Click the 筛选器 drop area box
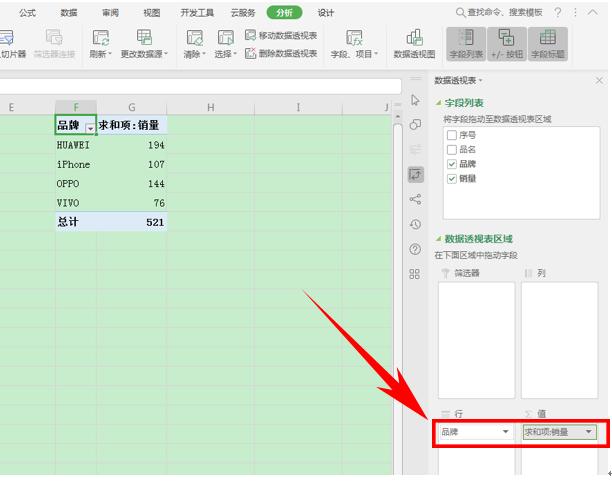Image resolution: width=612 pixels, height=481 pixels. coord(476,340)
